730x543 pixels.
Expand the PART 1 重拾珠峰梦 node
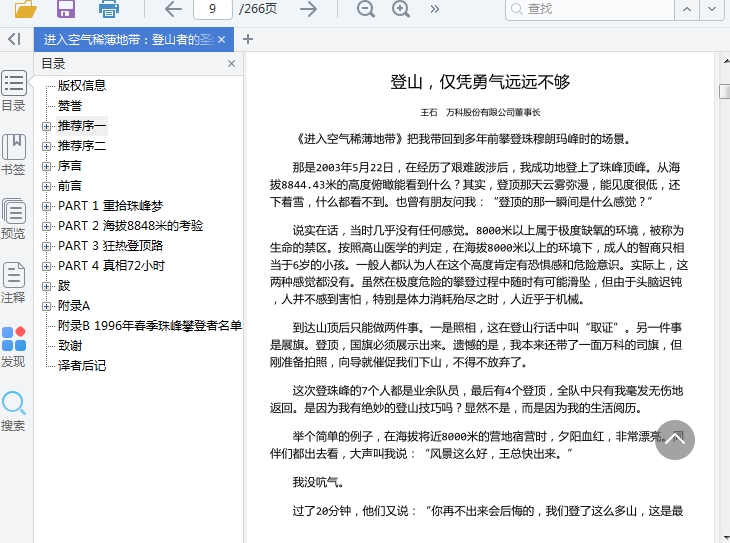pyautogui.click(x=46, y=206)
